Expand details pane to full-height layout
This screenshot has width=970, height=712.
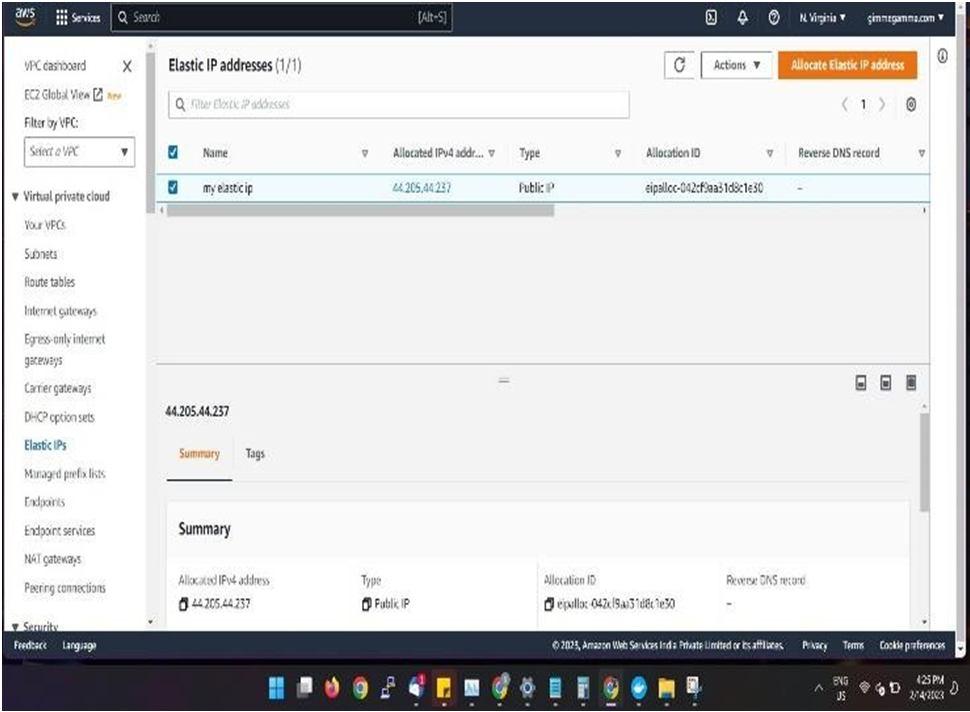(x=911, y=383)
